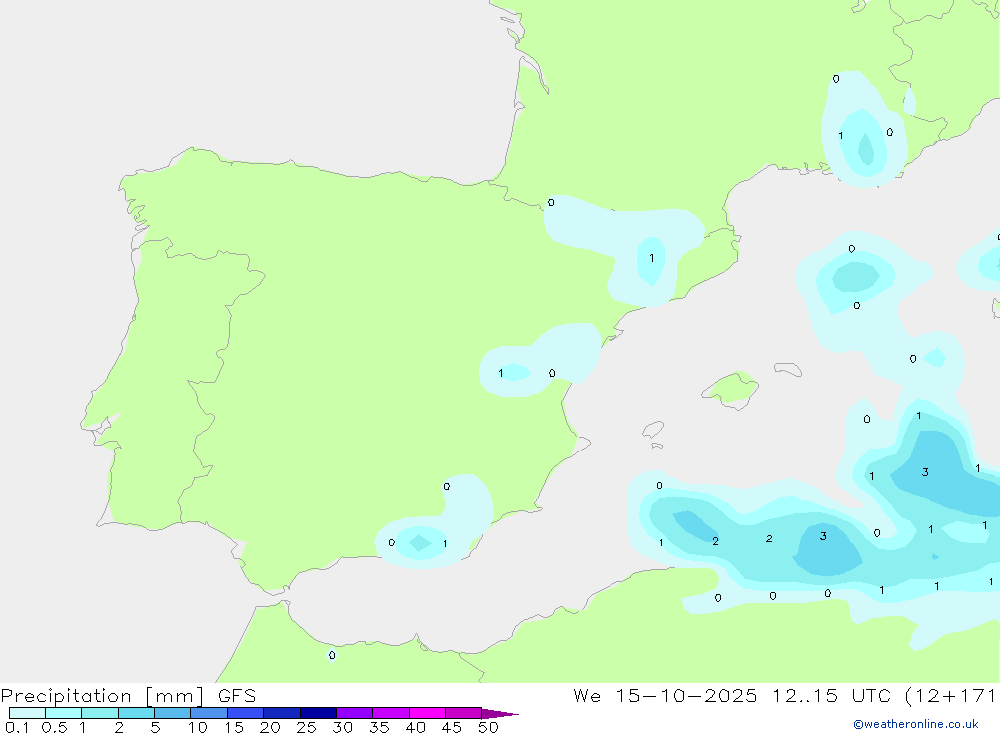Select the "Precipitation [mm] GFS" title text
1000x733 pixels.
(128, 695)
